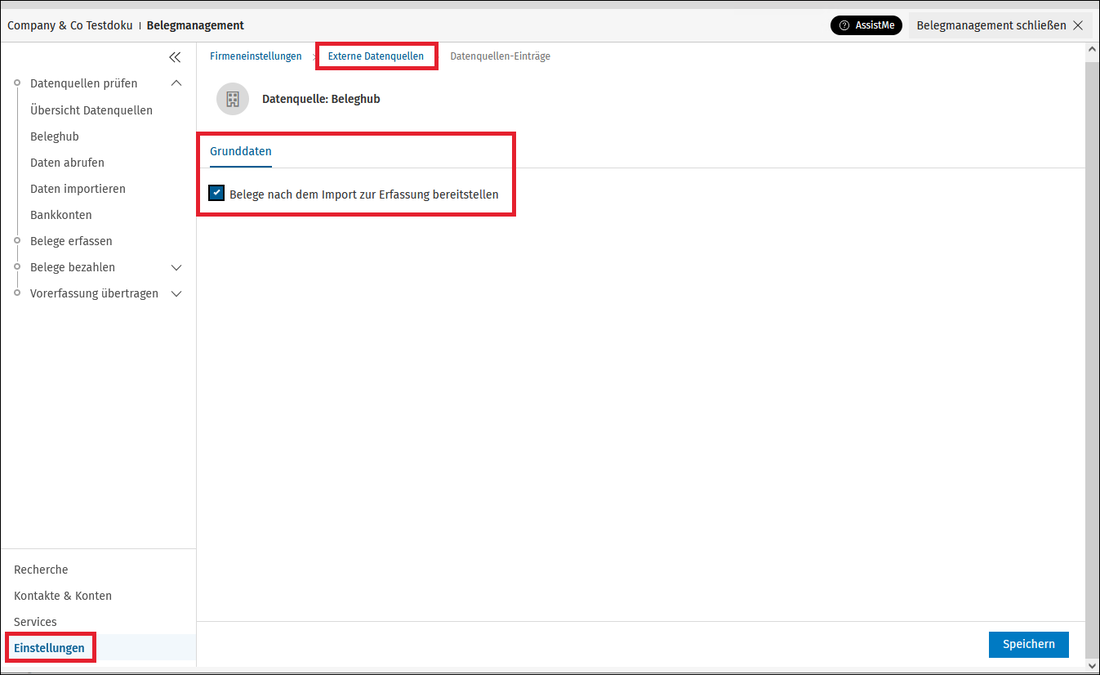1100x675 pixels.
Task: Go to Firmeneinstellungen breadcrumb link
Action: coord(255,56)
